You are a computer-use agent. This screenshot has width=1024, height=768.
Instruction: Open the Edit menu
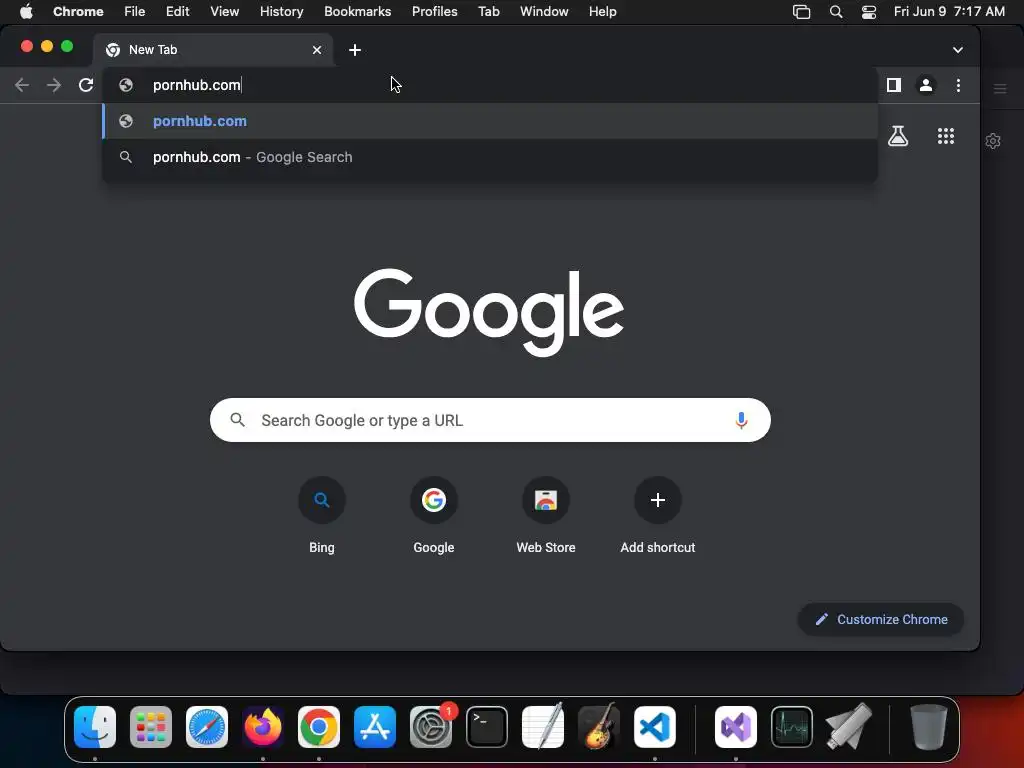(x=177, y=12)
